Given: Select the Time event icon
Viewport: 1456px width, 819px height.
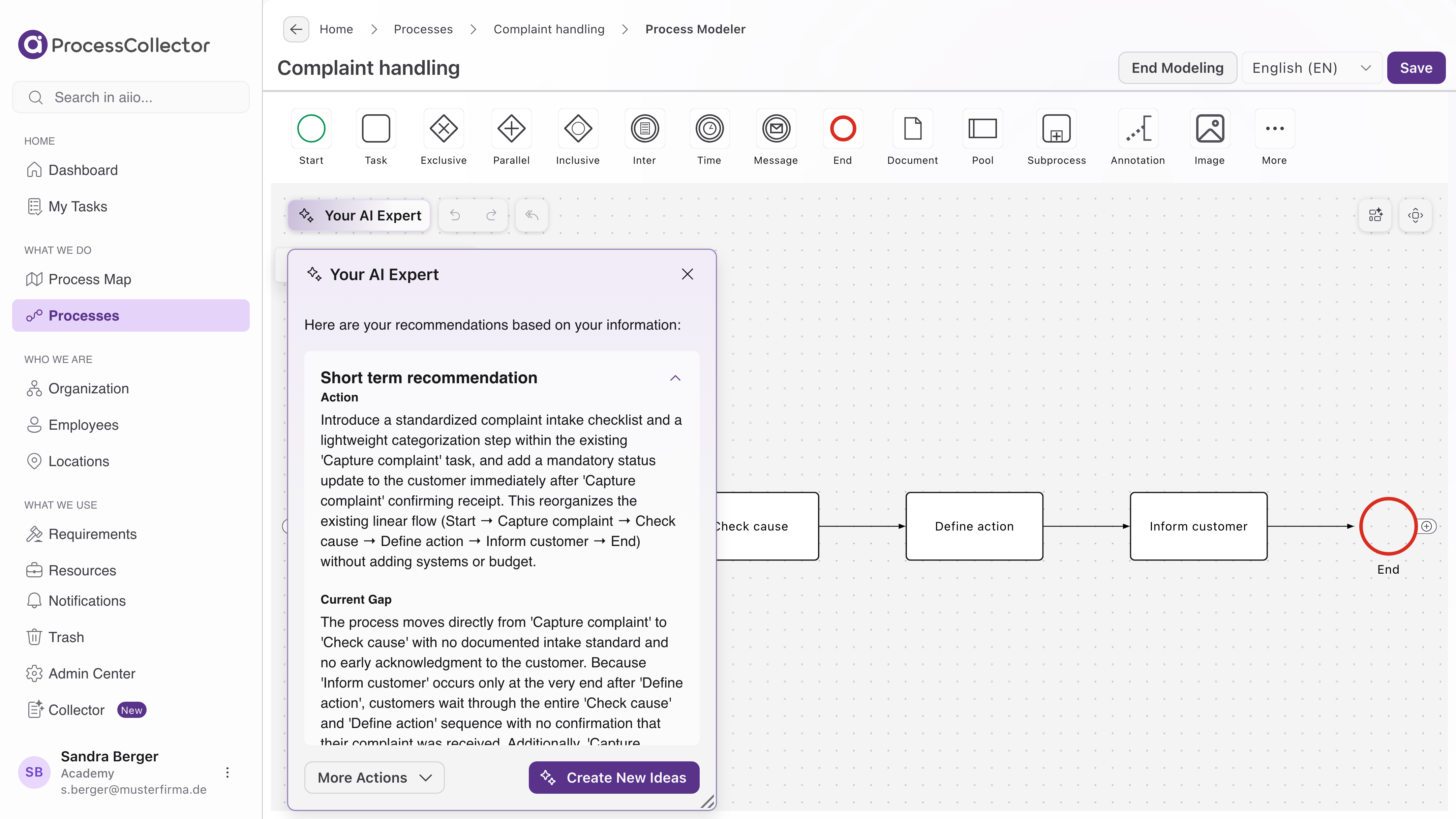Looking at the screenshot, I should [x=709, y=129].
